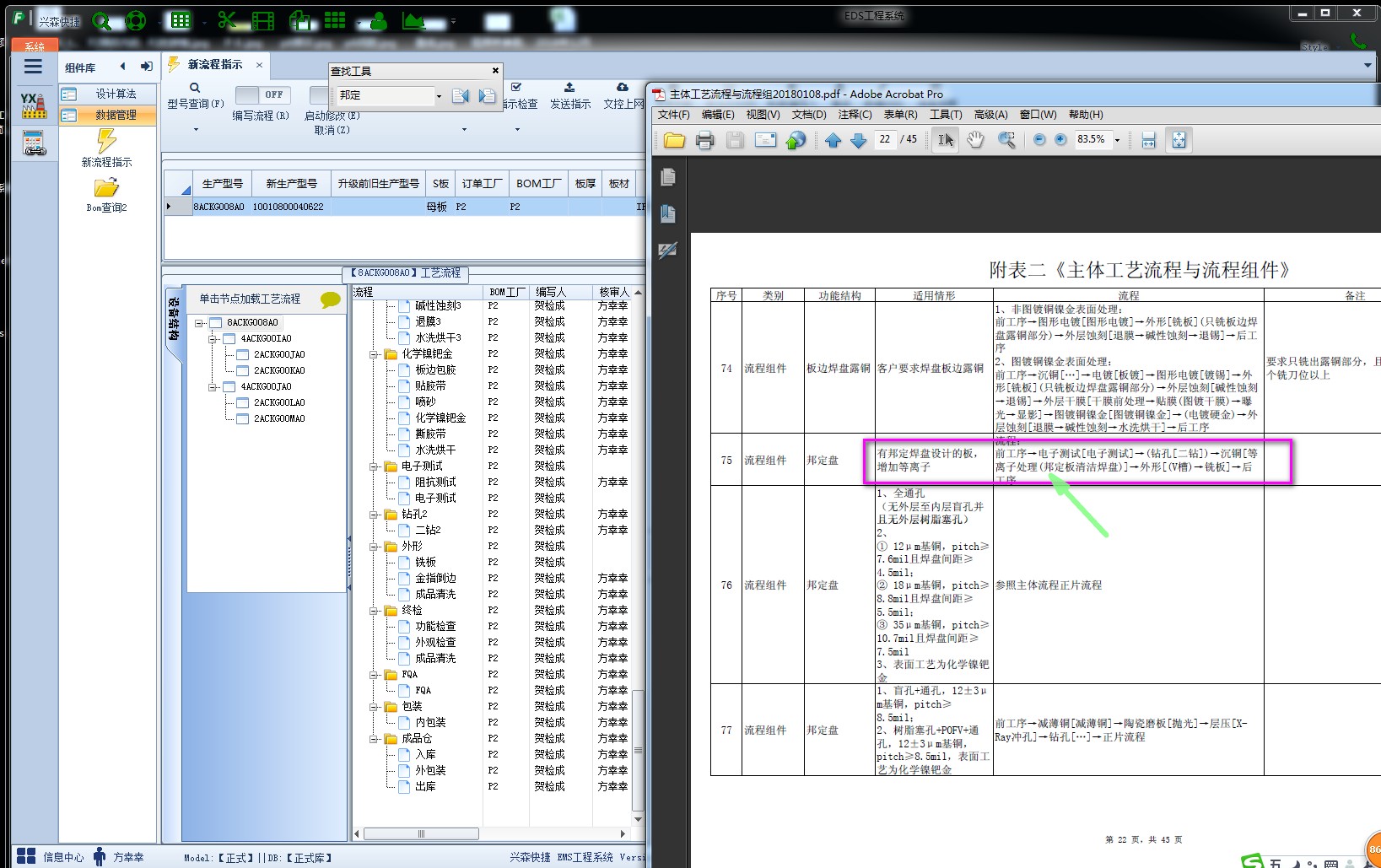The height and width of the screenshot is (868, 1381).
Task: Open the search term dropdown in 查找工具
Action: point(439,96)
